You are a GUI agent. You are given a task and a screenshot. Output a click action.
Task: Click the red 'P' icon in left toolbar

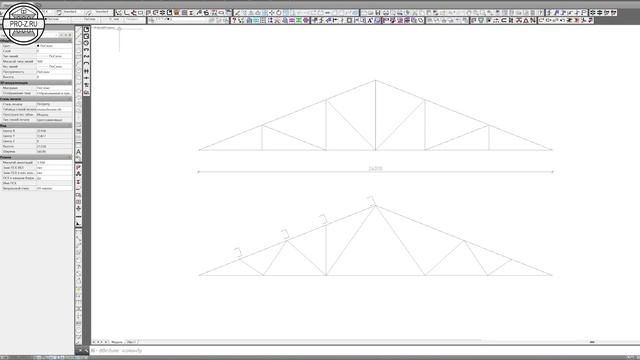(78, 167)
